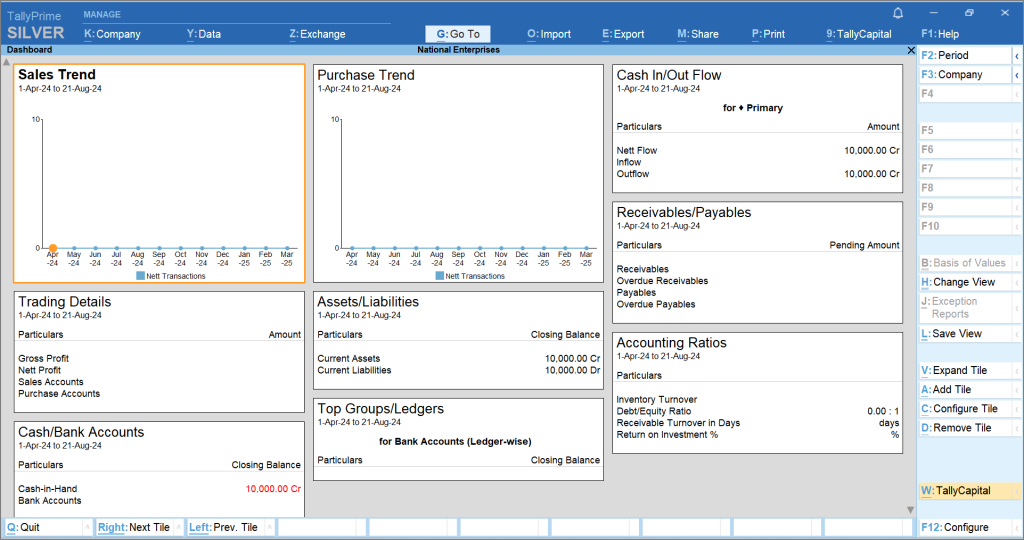Expand the chevron beside F2: Period
Screen dimensions: 1024x540
[x=1017, y=56]
